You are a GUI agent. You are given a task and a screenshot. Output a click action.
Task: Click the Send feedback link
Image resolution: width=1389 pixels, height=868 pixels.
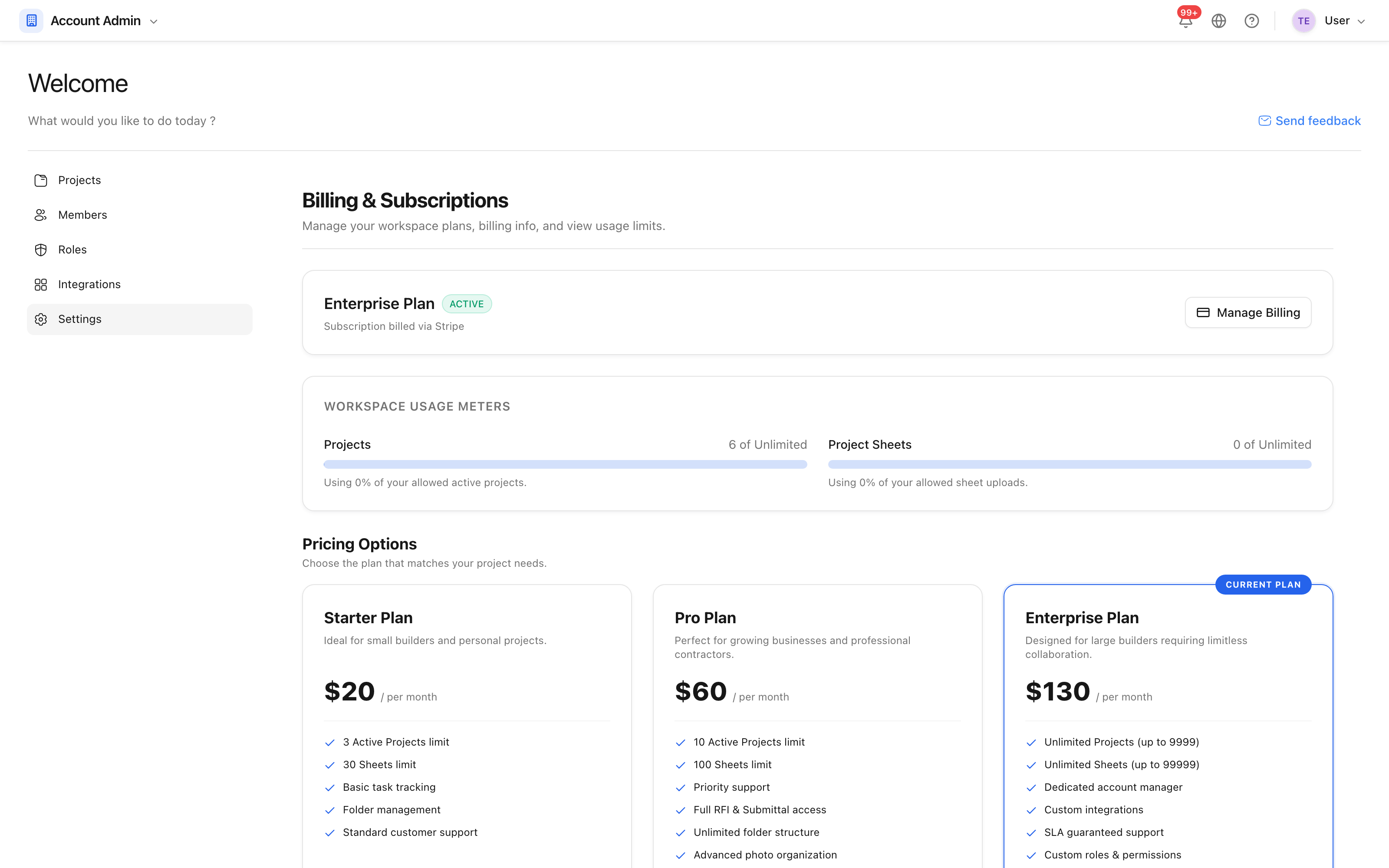(x=1309, y=121)
